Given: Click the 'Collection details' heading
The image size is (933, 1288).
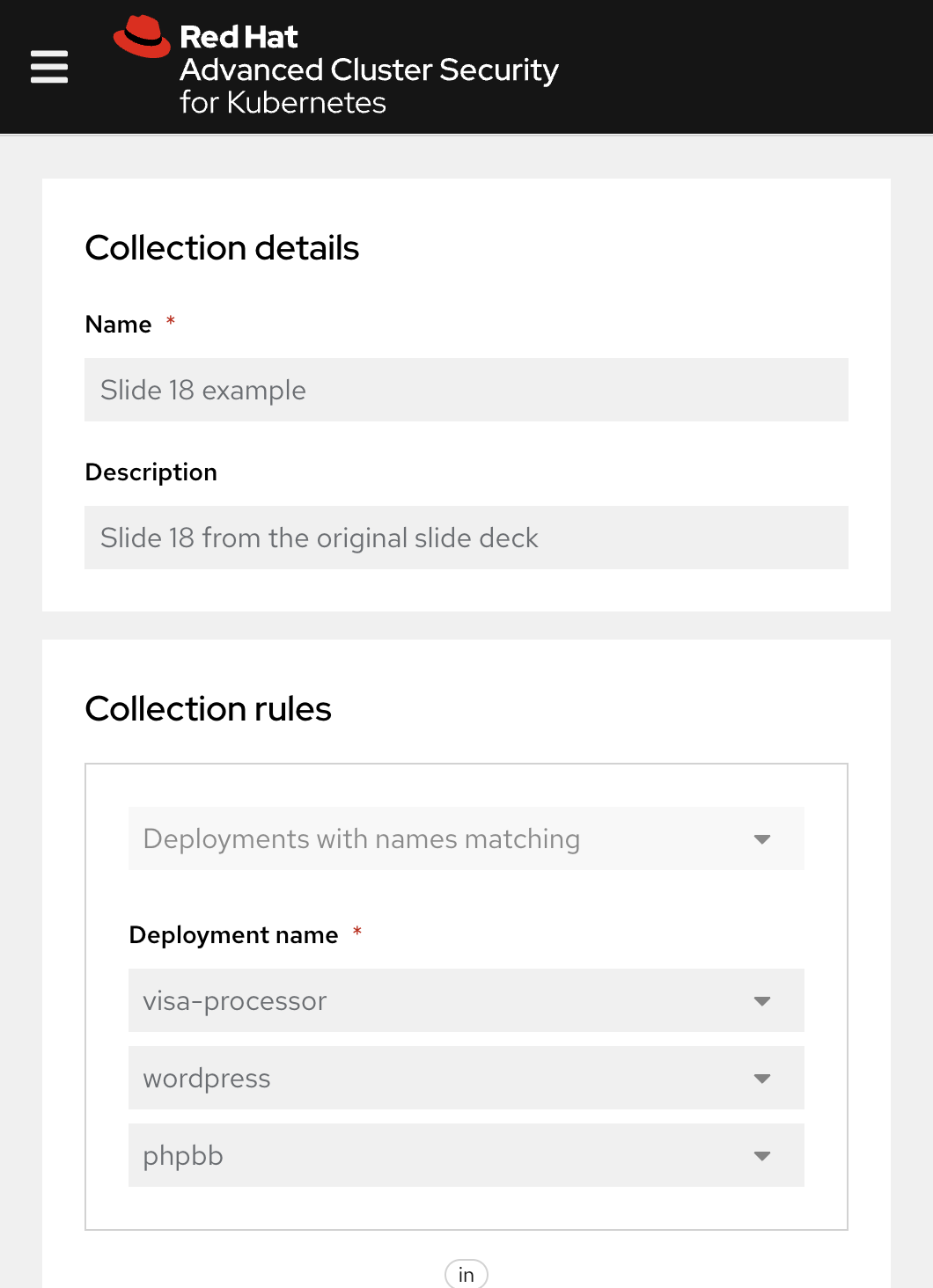Looking at the screenshot, I should coord(222,248).
